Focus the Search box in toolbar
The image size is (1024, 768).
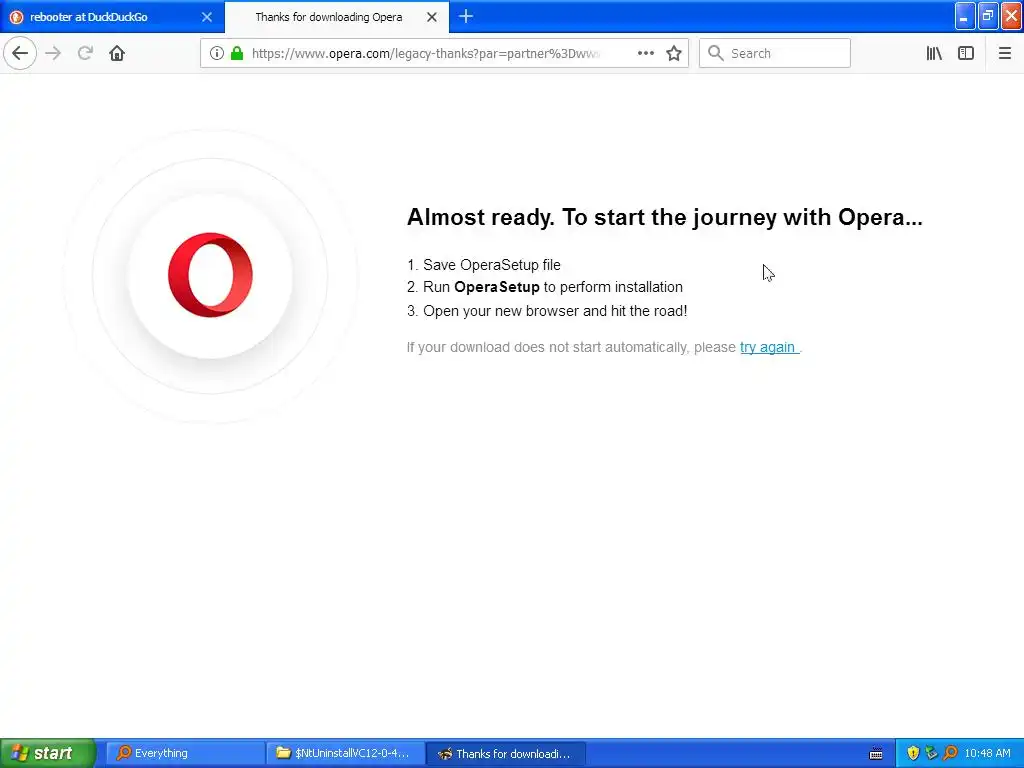point(775,54)
